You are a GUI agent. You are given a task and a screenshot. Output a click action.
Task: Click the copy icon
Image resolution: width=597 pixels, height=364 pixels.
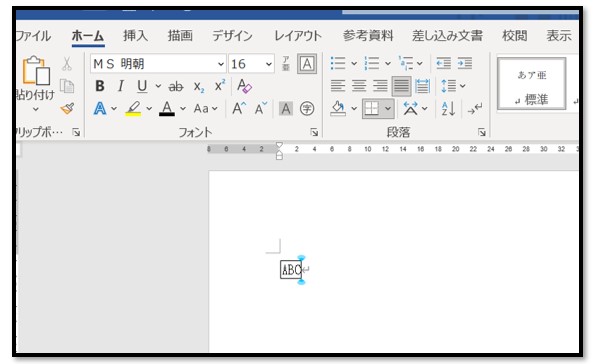(x=67, y=86)
